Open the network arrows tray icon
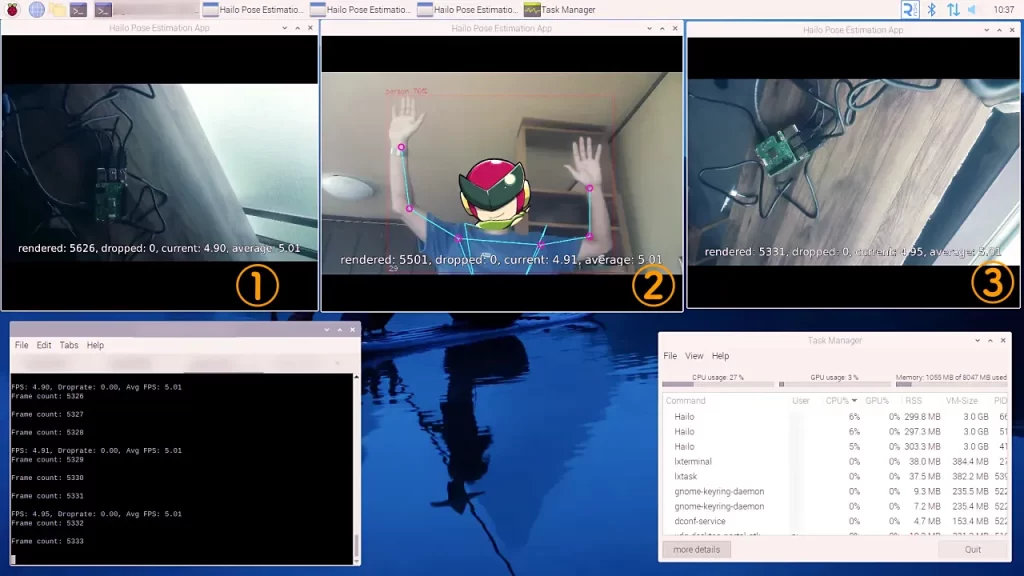The height and width of the screenshot is (576, 1024). [x=953, y=10]
